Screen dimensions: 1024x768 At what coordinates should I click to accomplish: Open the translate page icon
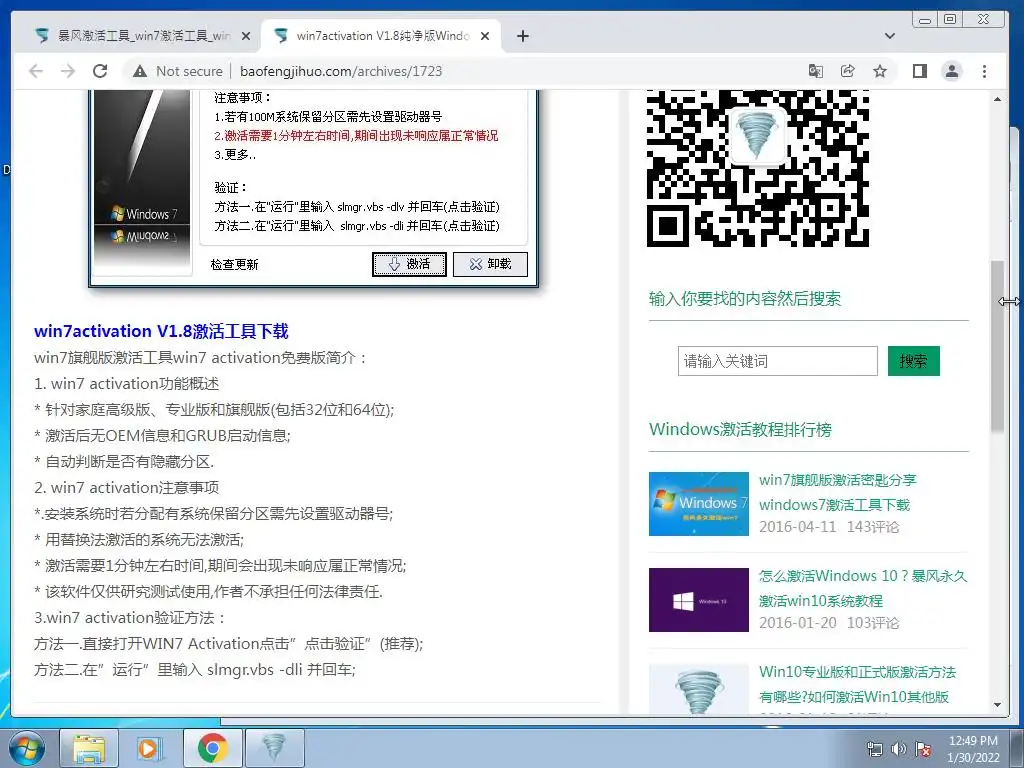[815, 71]
